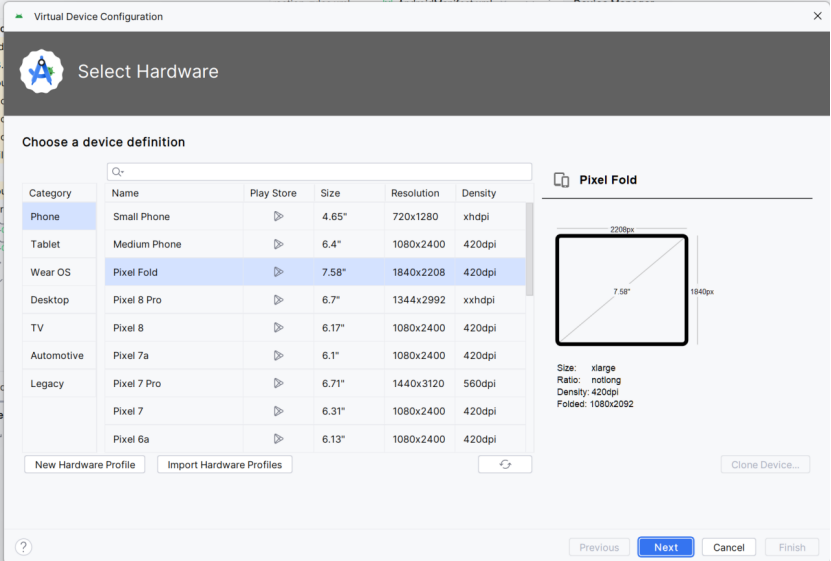
Task: Click the Play Store icon for Pixel 6a
Action: click(278, 439)
